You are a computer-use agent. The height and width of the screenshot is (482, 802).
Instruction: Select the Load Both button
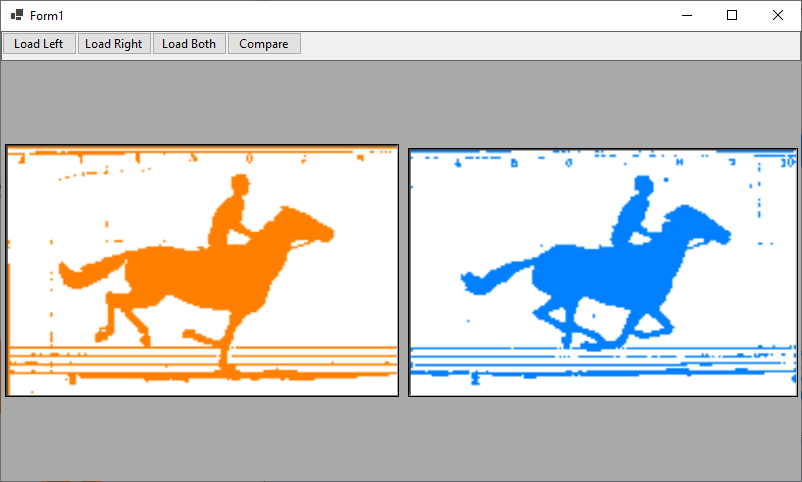(189, 44)
